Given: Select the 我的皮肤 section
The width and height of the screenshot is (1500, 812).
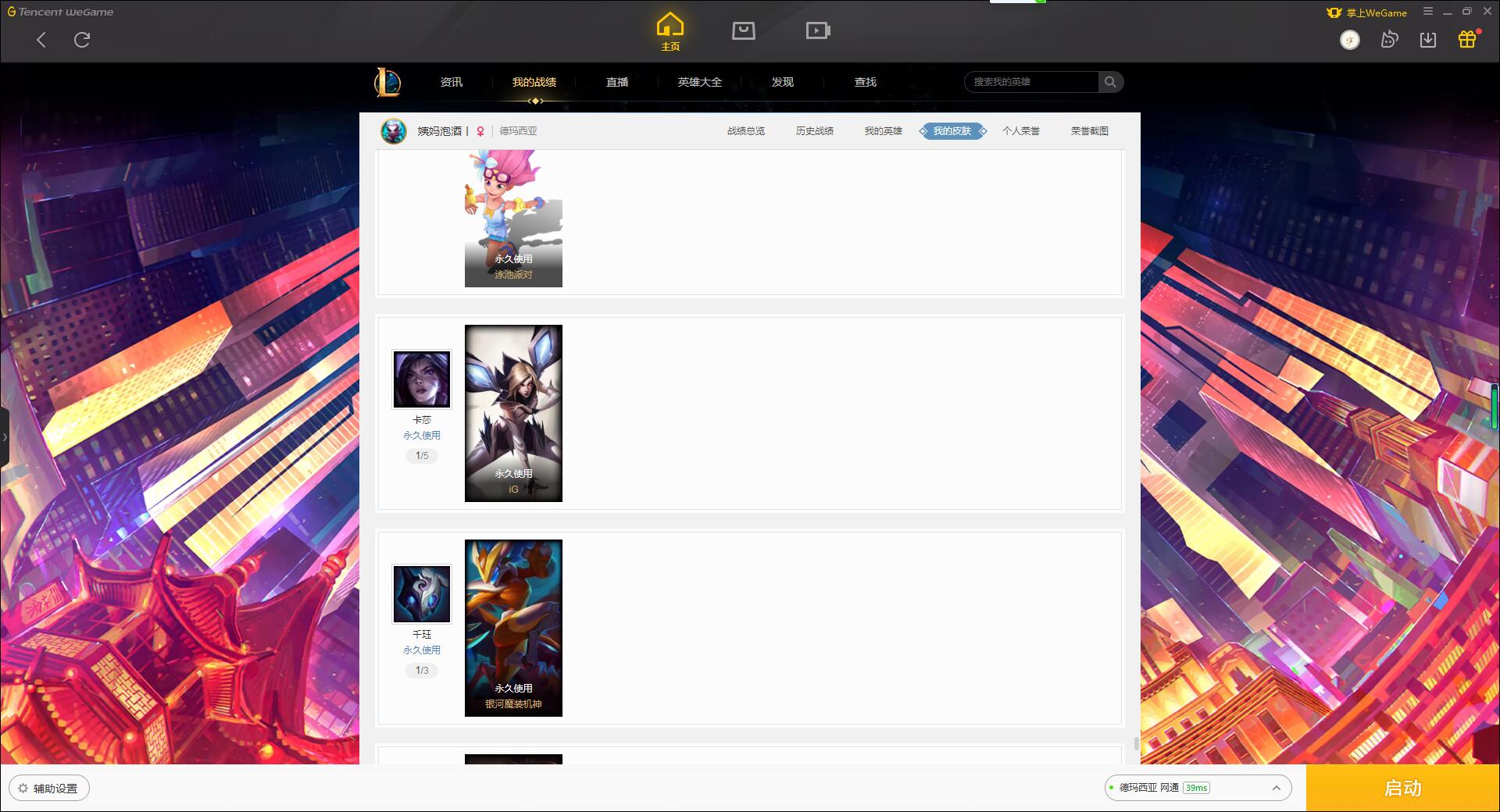Looking at the screenshot, I should (952, 131).
